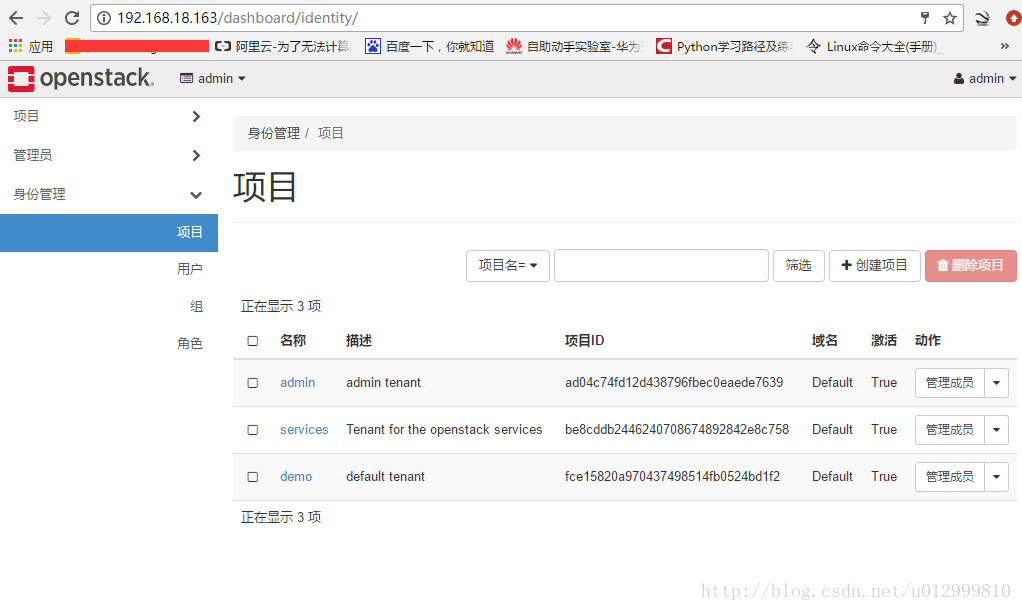Click the 'admin tenant' description cell
Image resolution: width=1022 pixels, height=611 pixels.
[383, 383]
